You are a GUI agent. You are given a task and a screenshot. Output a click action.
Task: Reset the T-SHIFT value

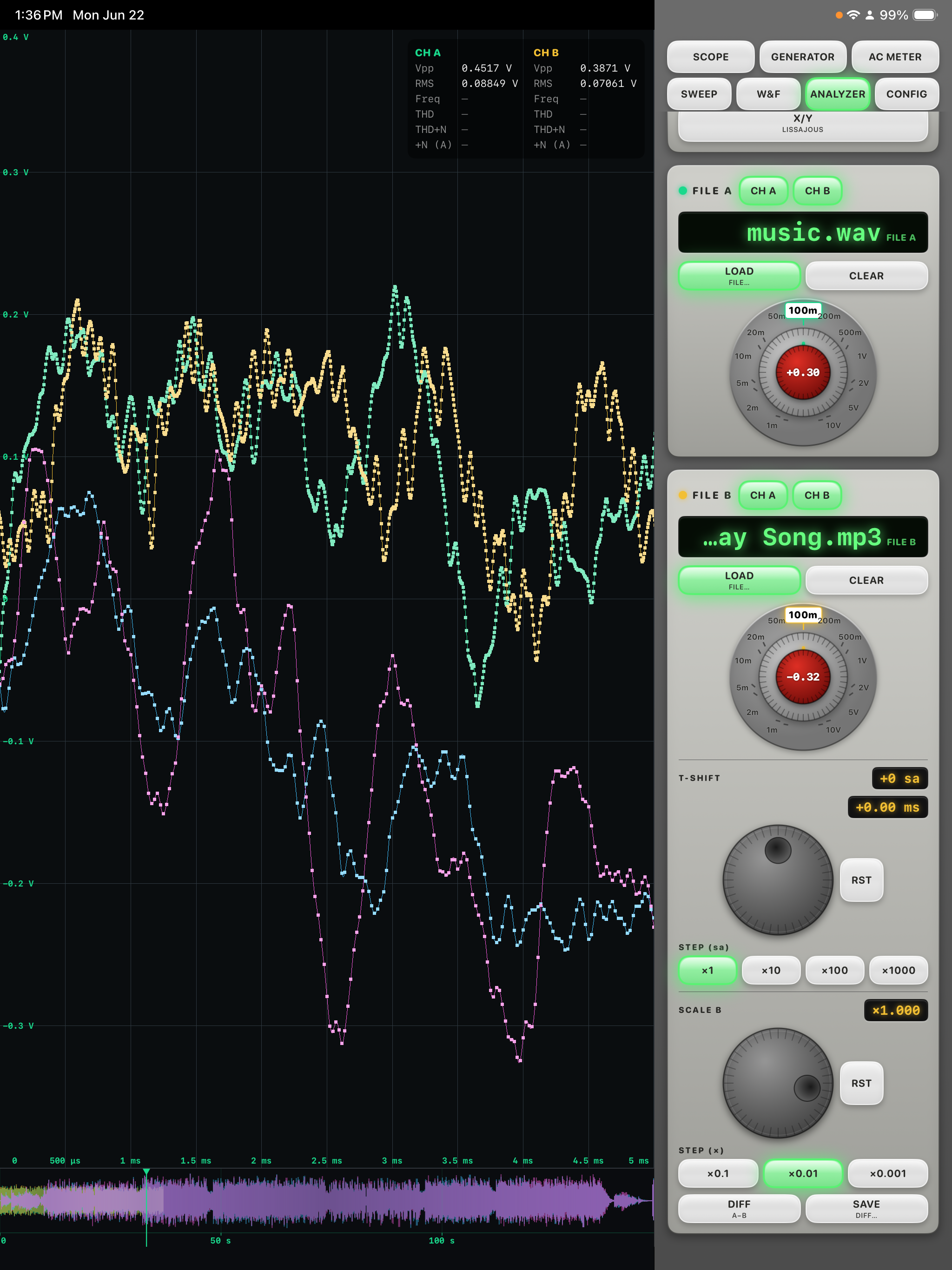coord(861,880)
